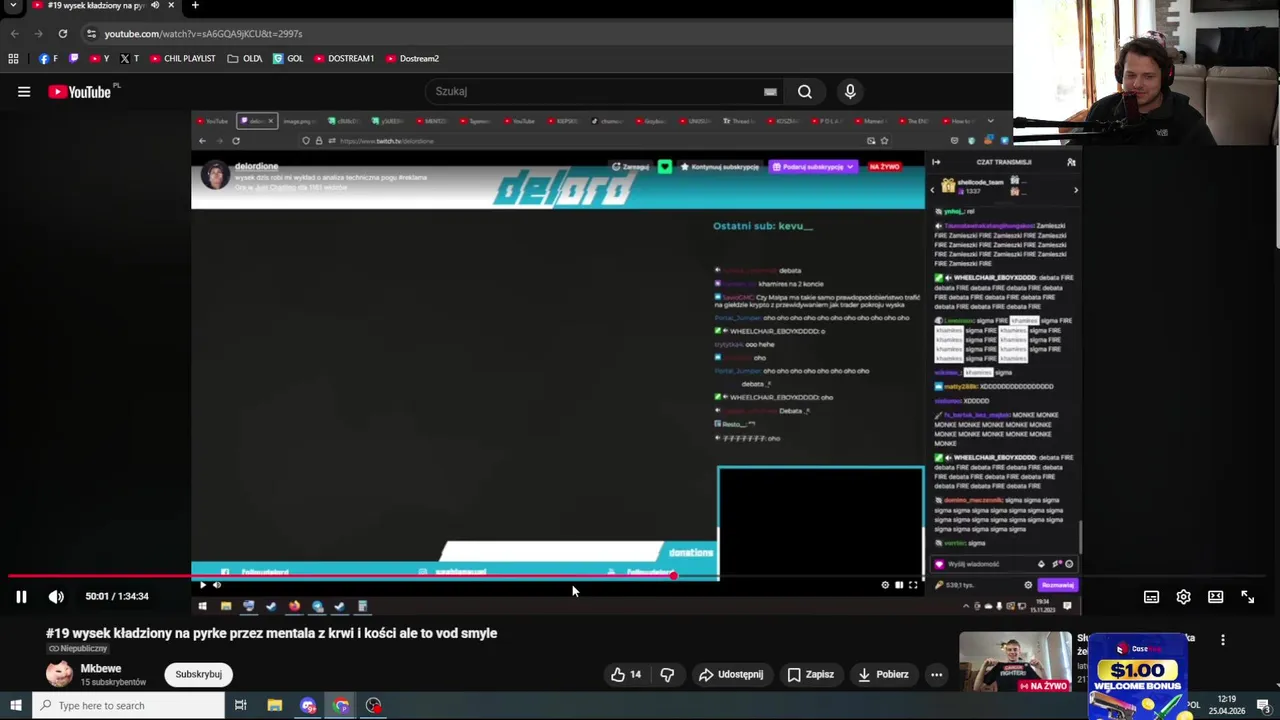Screen dimensions: 1280x720
Task: Reload the YouTube page
Action: coord(62,33)
